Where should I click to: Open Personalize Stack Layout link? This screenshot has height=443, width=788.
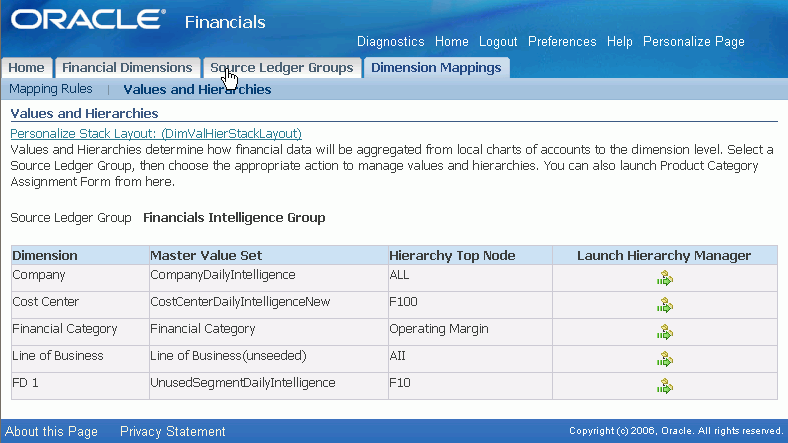pyautogui.click(x=156, y=134)
